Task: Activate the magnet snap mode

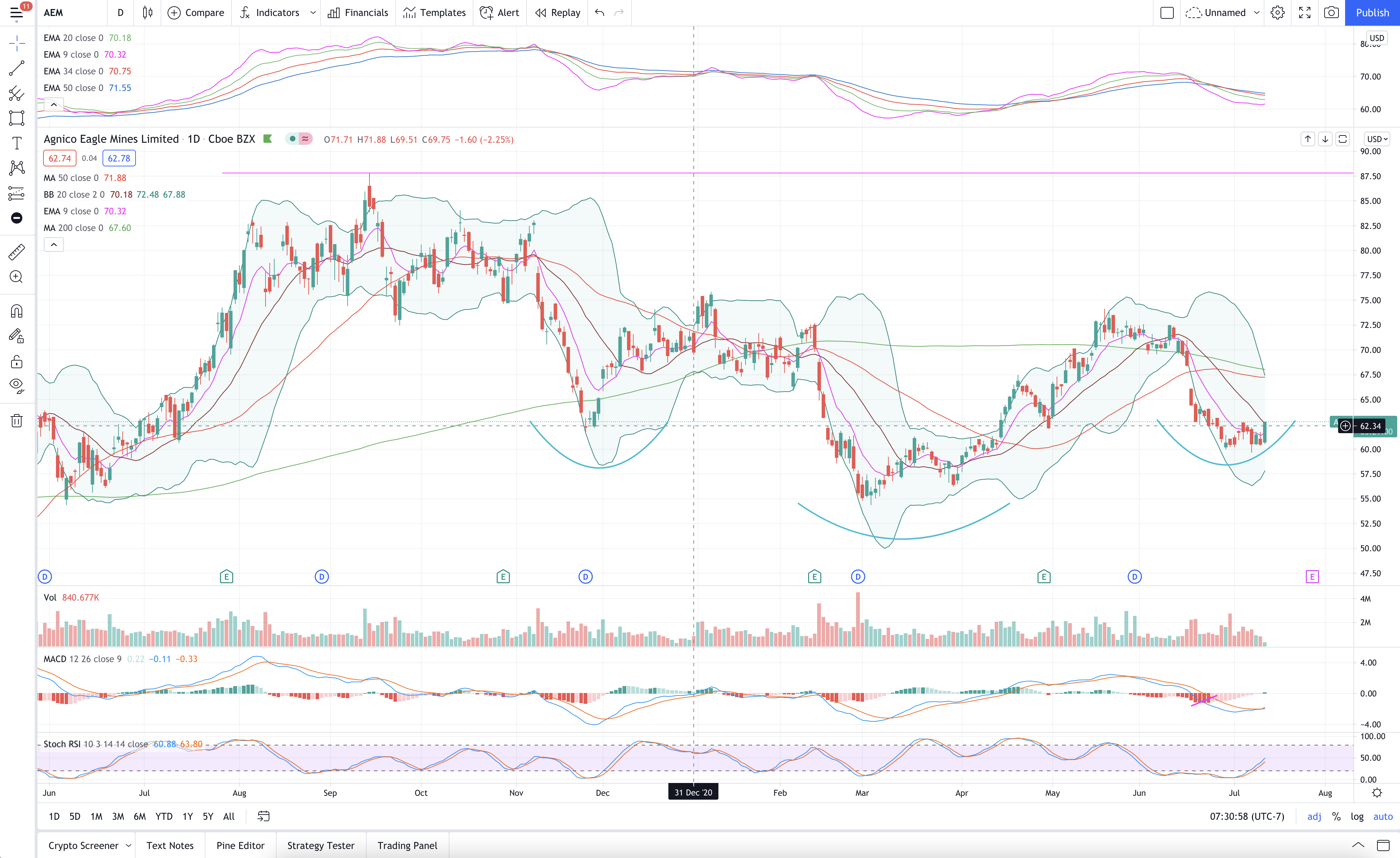Action: (16, 311)
